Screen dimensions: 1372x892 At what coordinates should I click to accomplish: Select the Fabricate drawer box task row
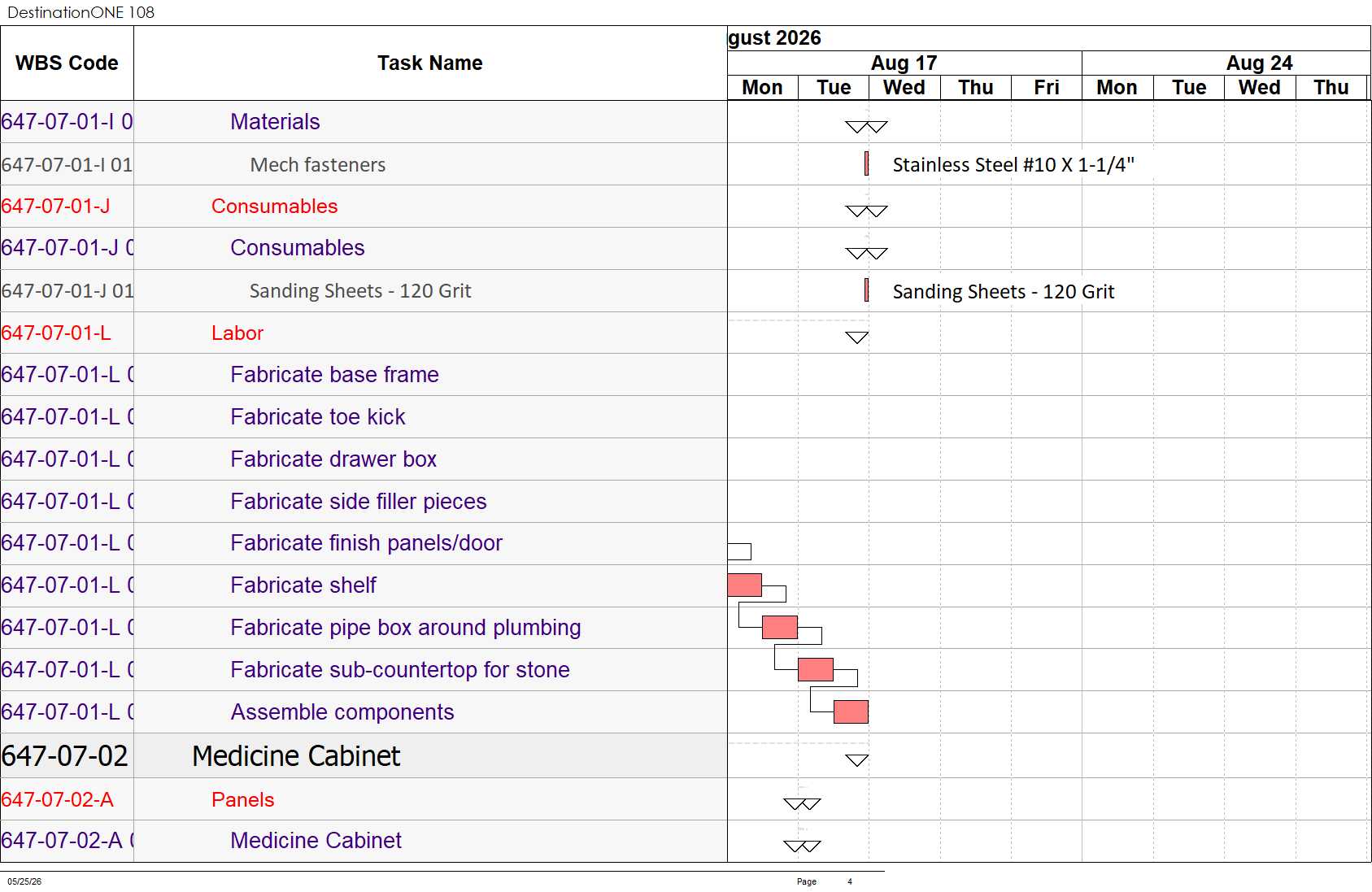click(x=364, y=459)
